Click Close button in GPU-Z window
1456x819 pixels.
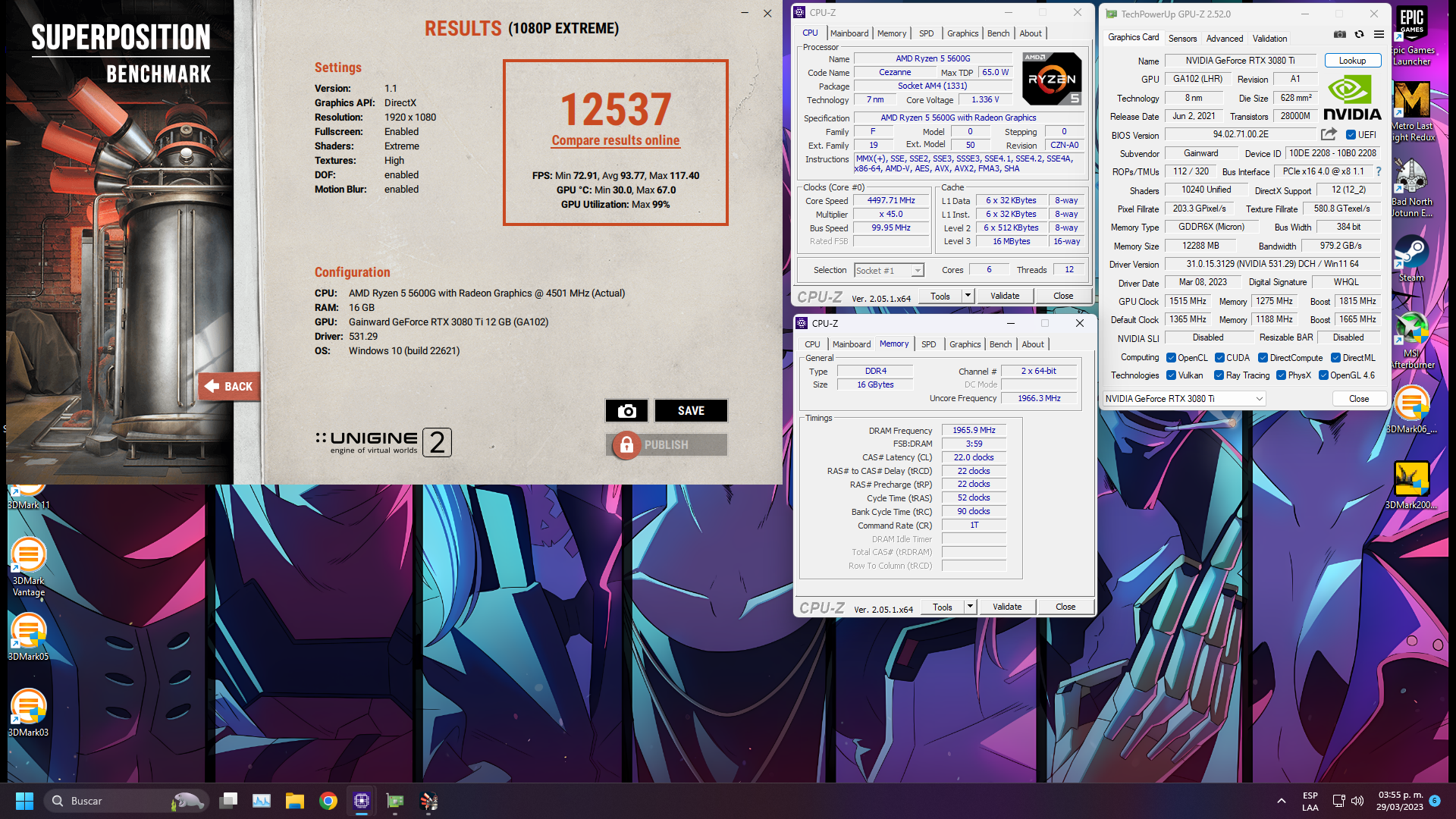click(1359, 399)
